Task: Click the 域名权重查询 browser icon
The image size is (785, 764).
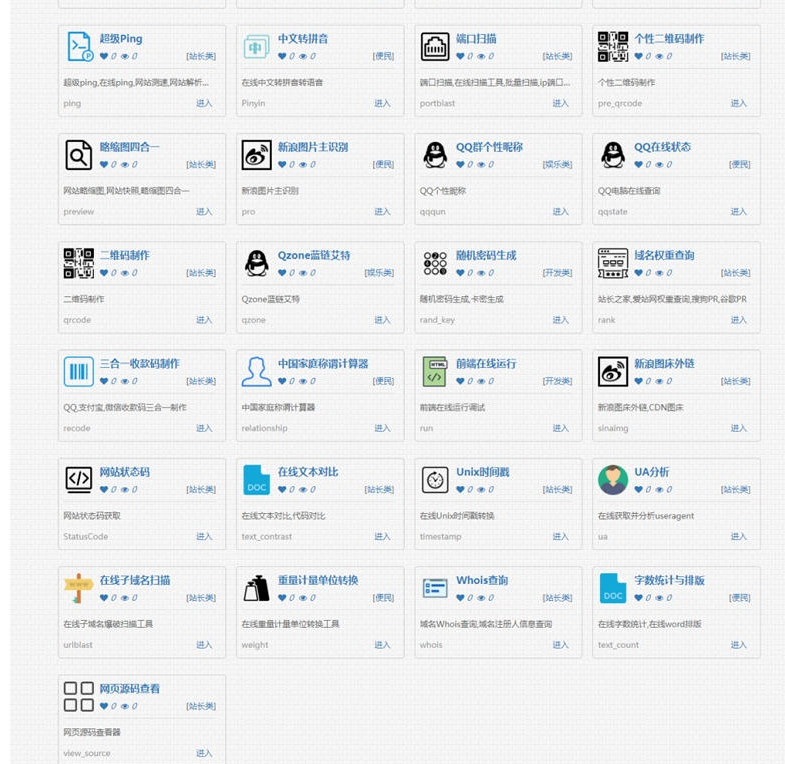Action: pyautogui.click(x=613, y=263)
